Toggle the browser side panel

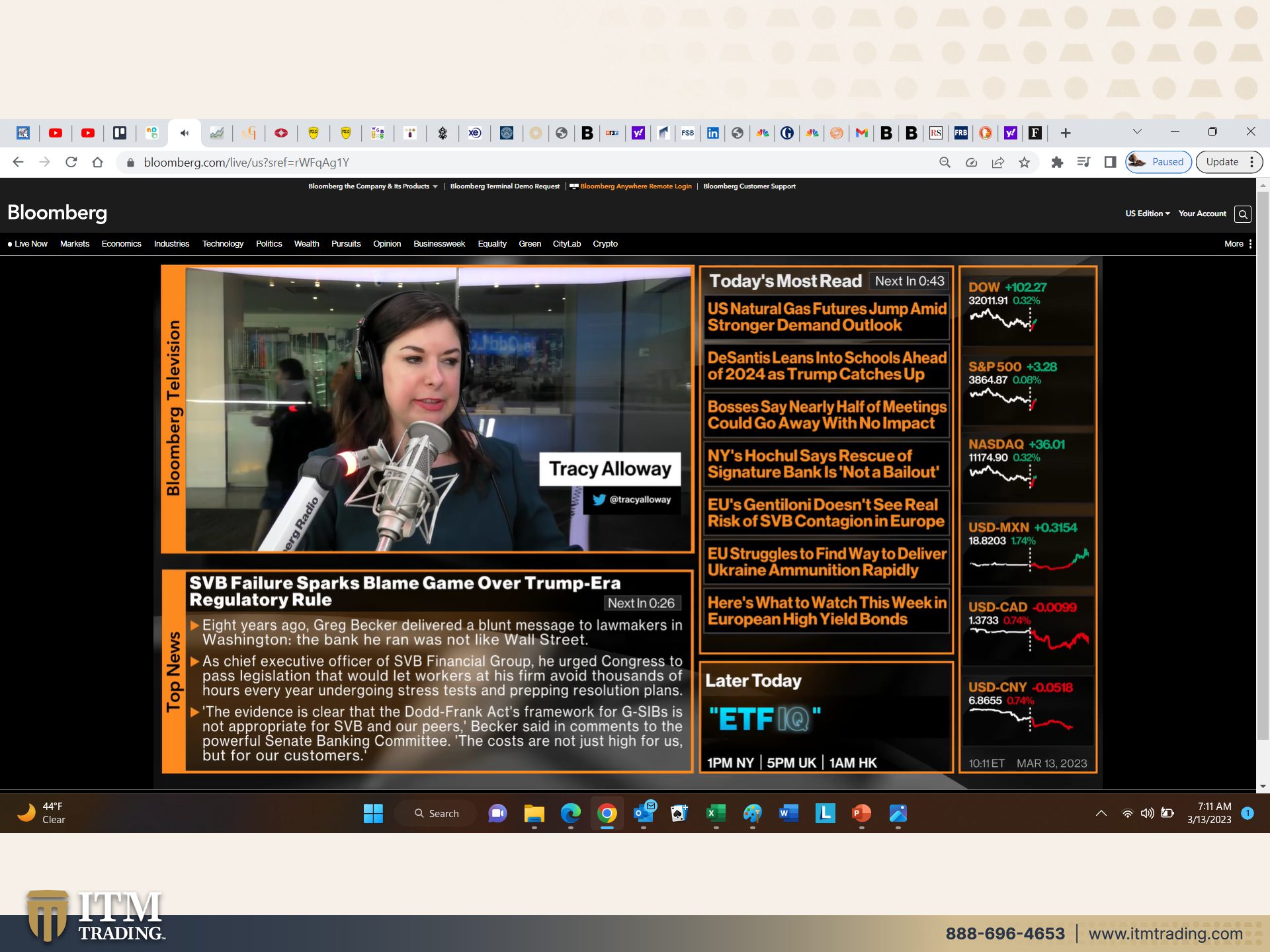coord(1110,162)
